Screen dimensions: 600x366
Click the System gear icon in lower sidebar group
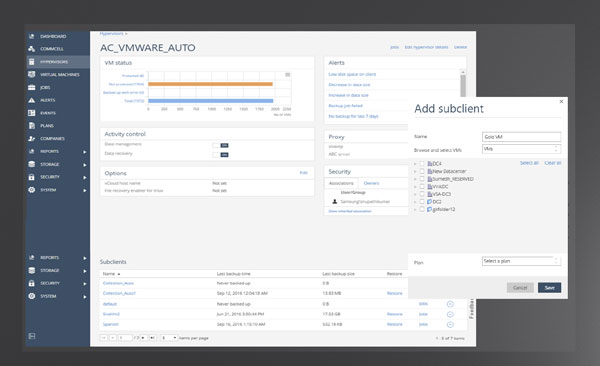coord(32,296)
